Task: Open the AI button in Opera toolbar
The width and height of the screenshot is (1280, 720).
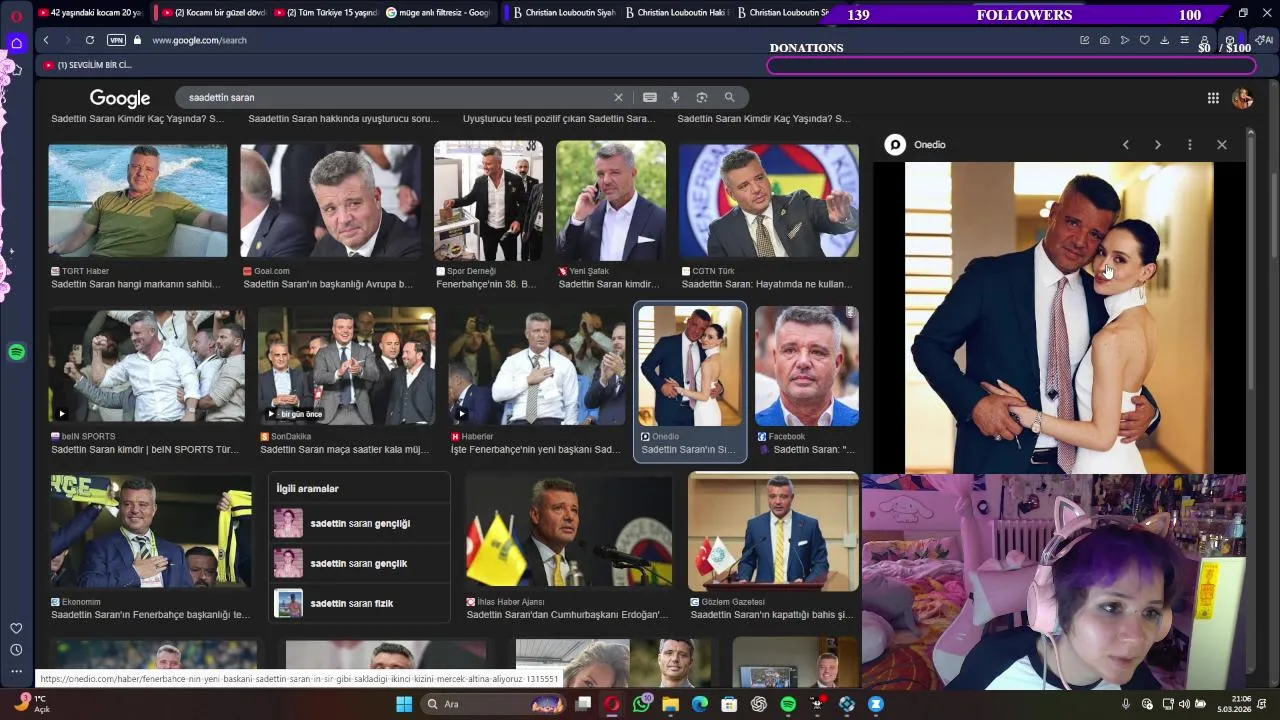Action: 1265,40
